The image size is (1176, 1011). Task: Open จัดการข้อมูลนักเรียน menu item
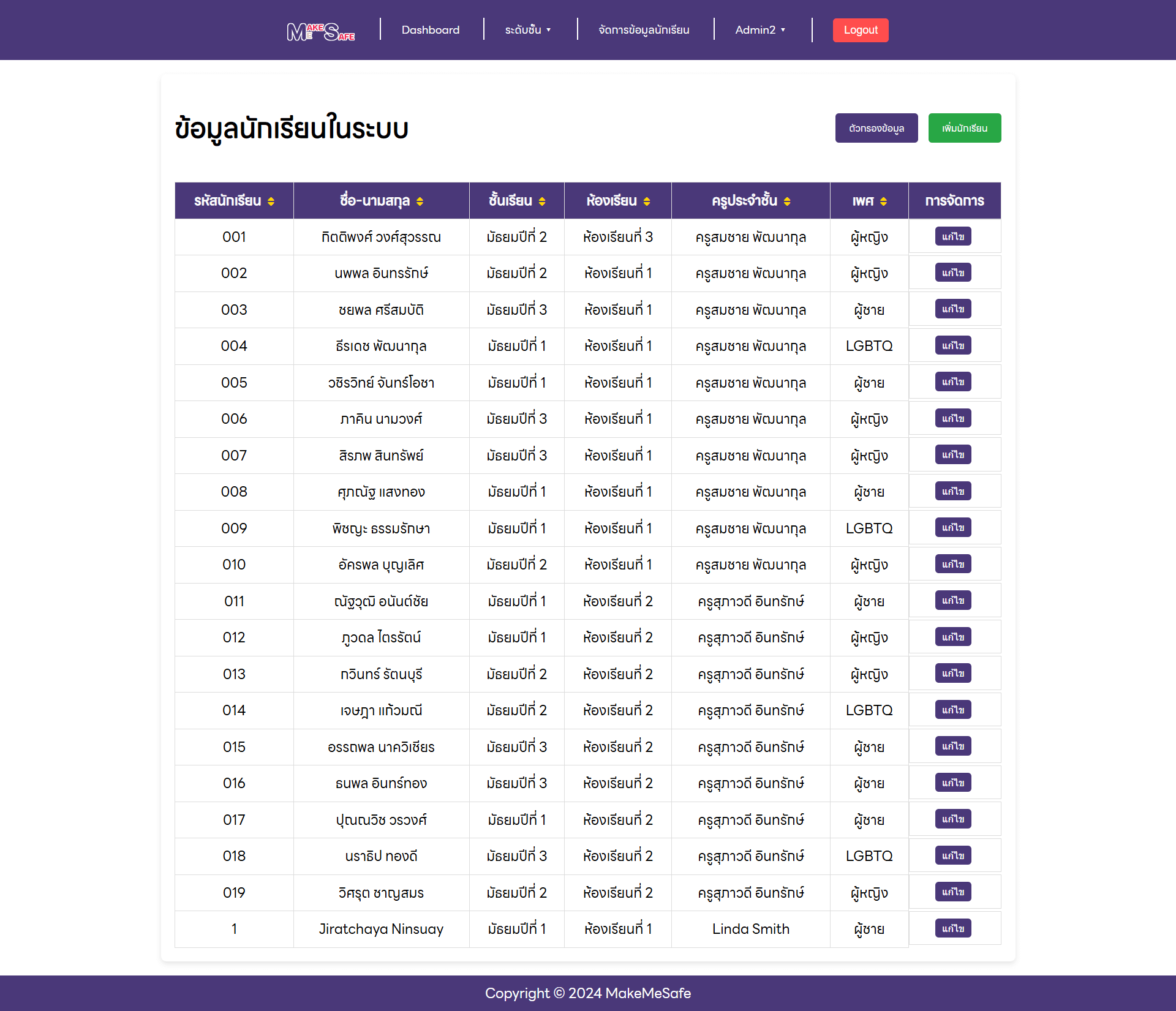click(644, 30)
